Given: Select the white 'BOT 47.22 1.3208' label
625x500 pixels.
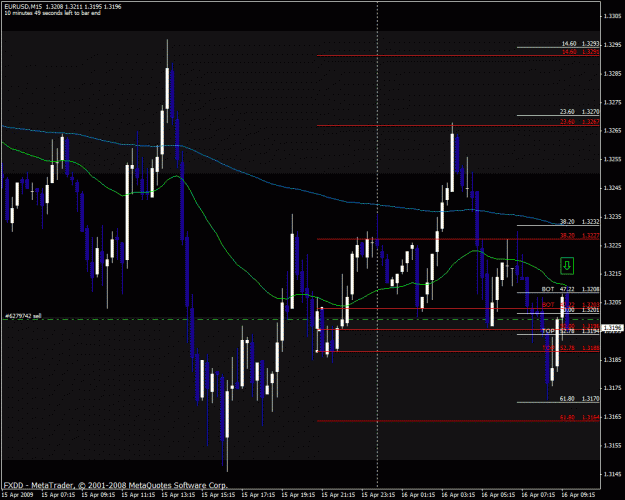Looking at the screenshot, I should click(570, 289).
